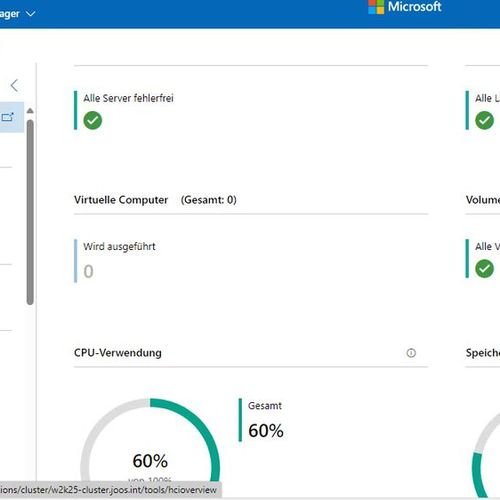Select the highlighted sidebar tool icon
Image resolution: width=500 pixels, height=500 pixels.
click(x=8, y=117)
